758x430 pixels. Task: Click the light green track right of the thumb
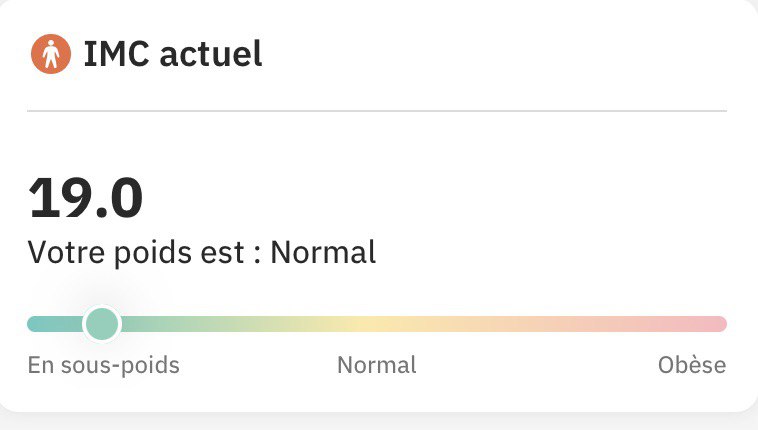pyautogui.click(x=193, y=324)
